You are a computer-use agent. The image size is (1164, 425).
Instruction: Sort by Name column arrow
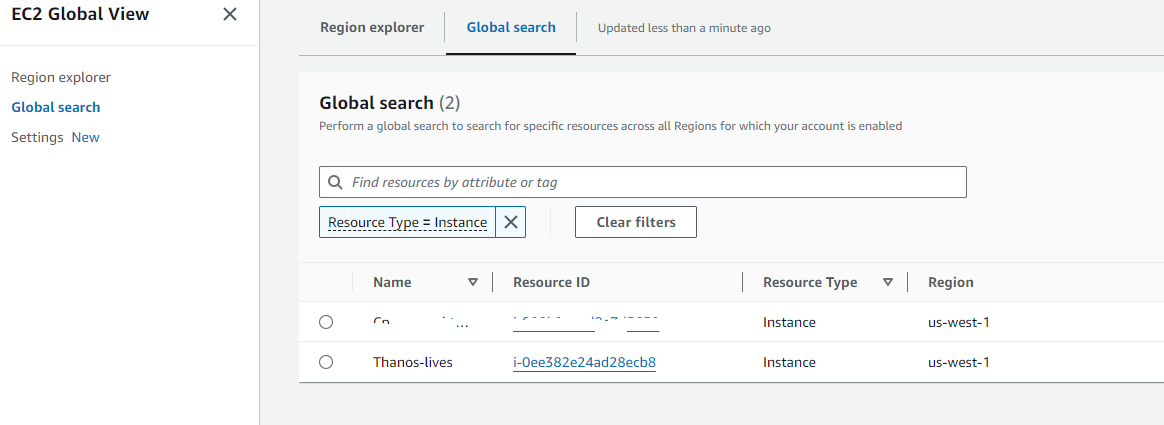[x=473, y=282]
